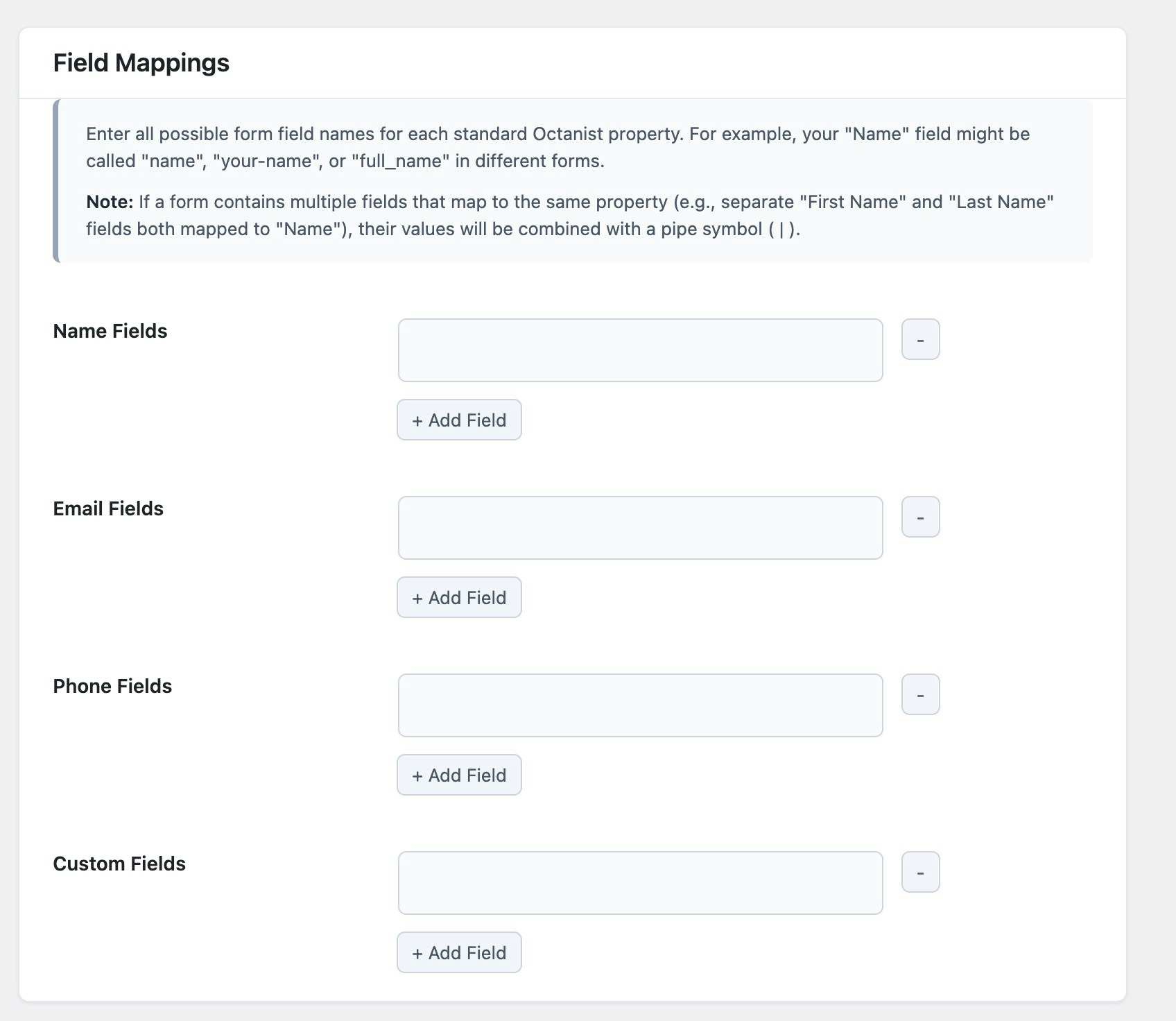Image resolution: width=1176 pixels, height=1021 pixels.
Task: Click the Custom Fields label
Action: [x=119, y=864]
